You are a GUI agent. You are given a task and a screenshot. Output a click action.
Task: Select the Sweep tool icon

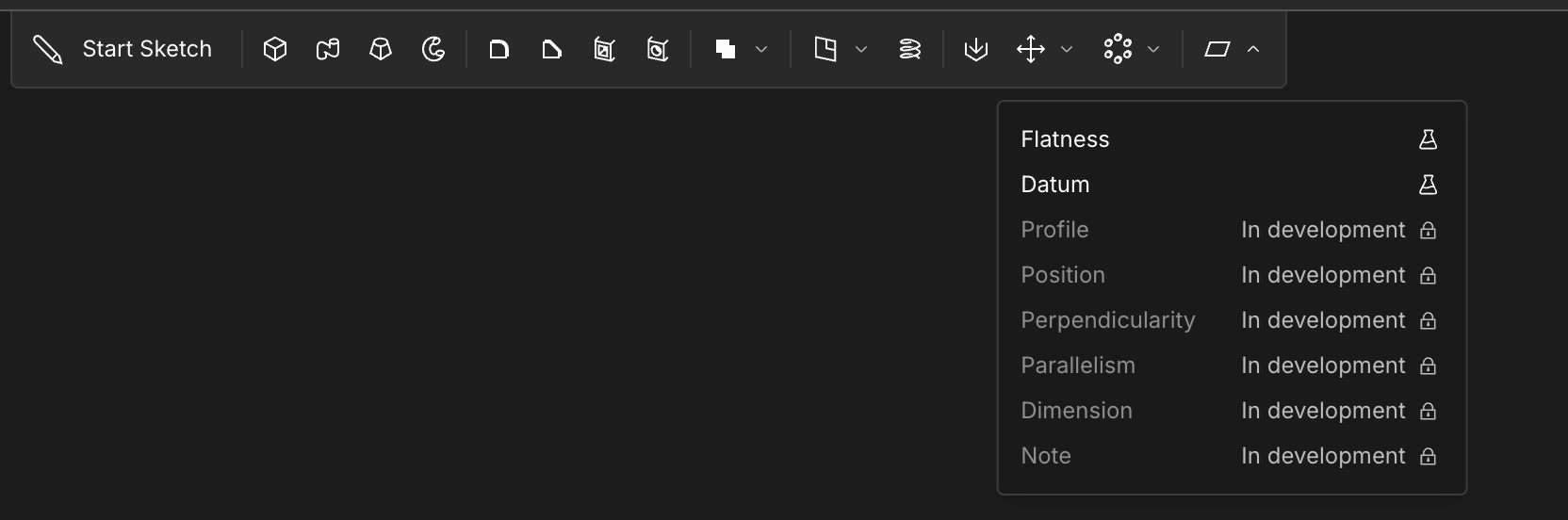328,49
